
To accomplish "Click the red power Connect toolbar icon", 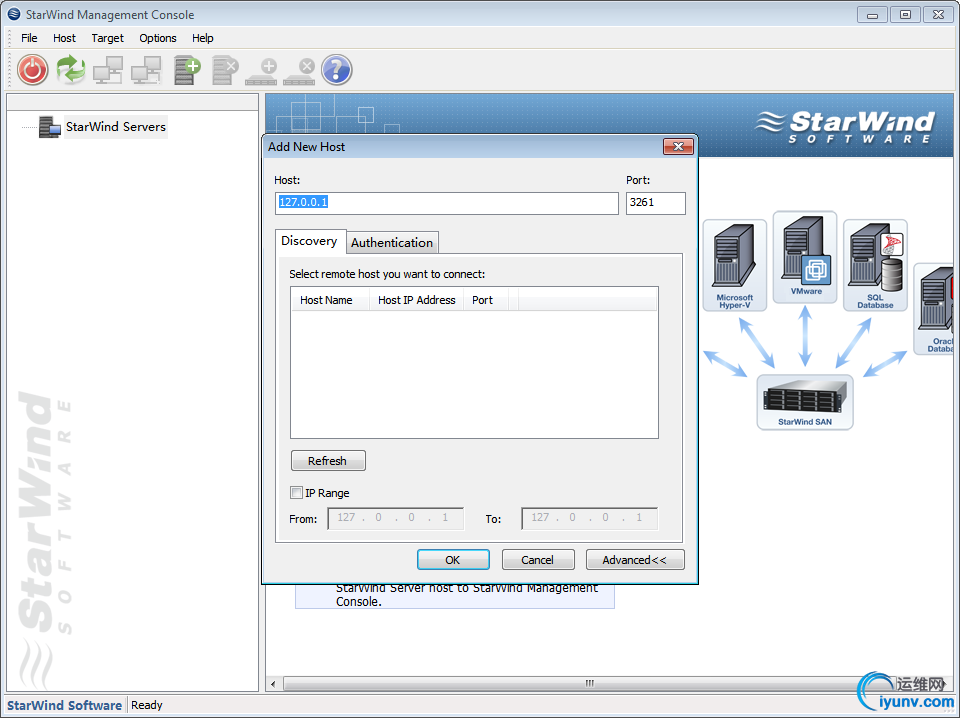I will [32, 70].
